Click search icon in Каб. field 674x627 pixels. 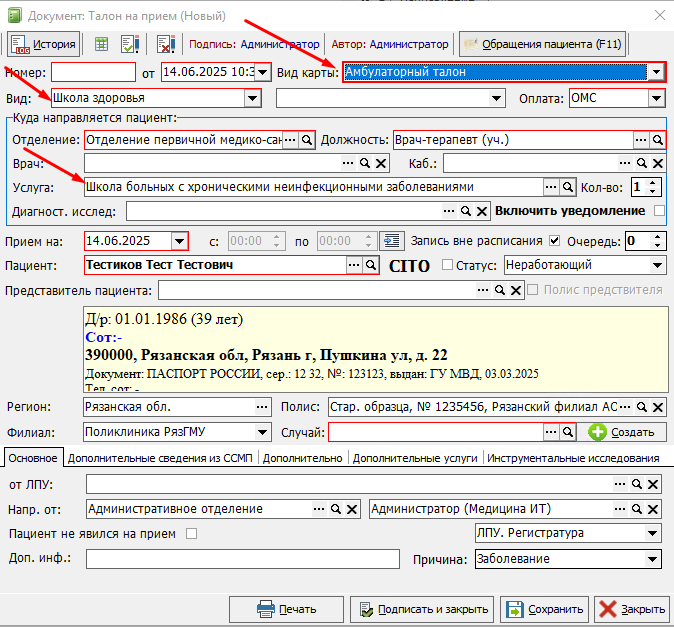[x=642, y=163]
